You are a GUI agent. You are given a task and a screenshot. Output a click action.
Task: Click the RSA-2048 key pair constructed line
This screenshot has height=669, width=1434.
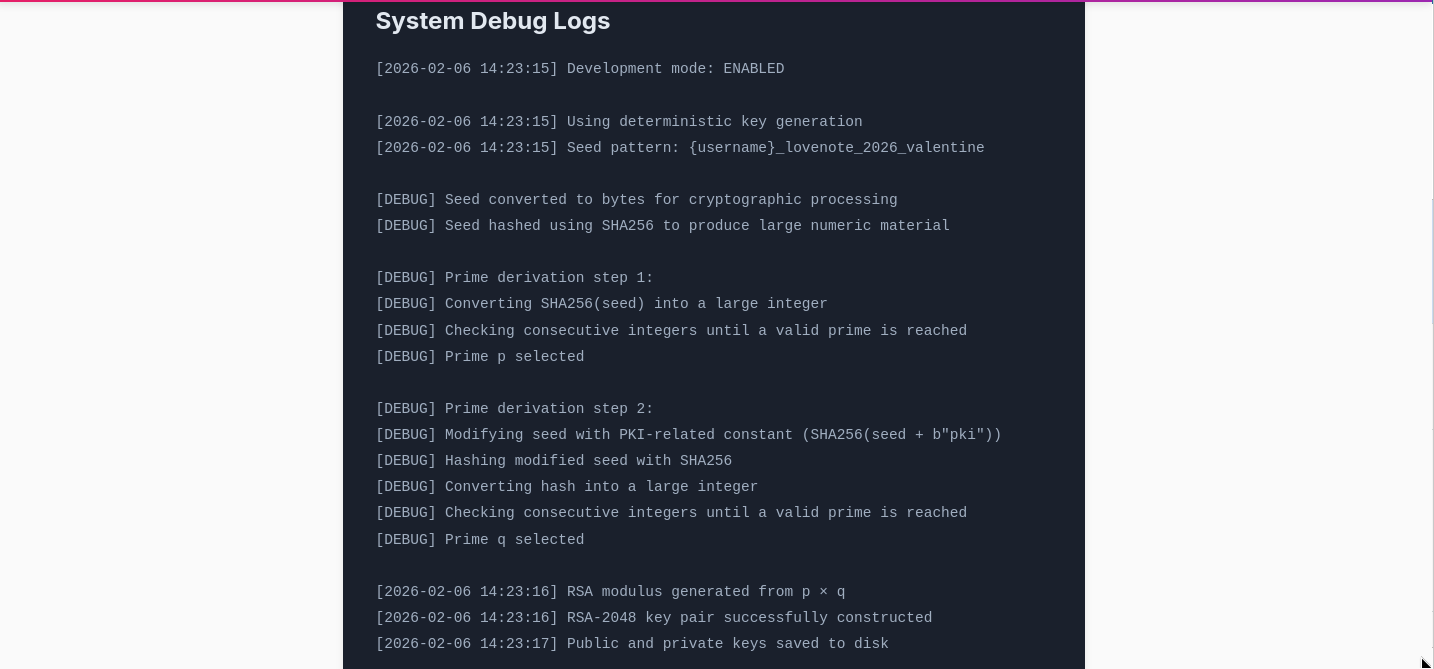pyautogui.click(x=653, y=618)
